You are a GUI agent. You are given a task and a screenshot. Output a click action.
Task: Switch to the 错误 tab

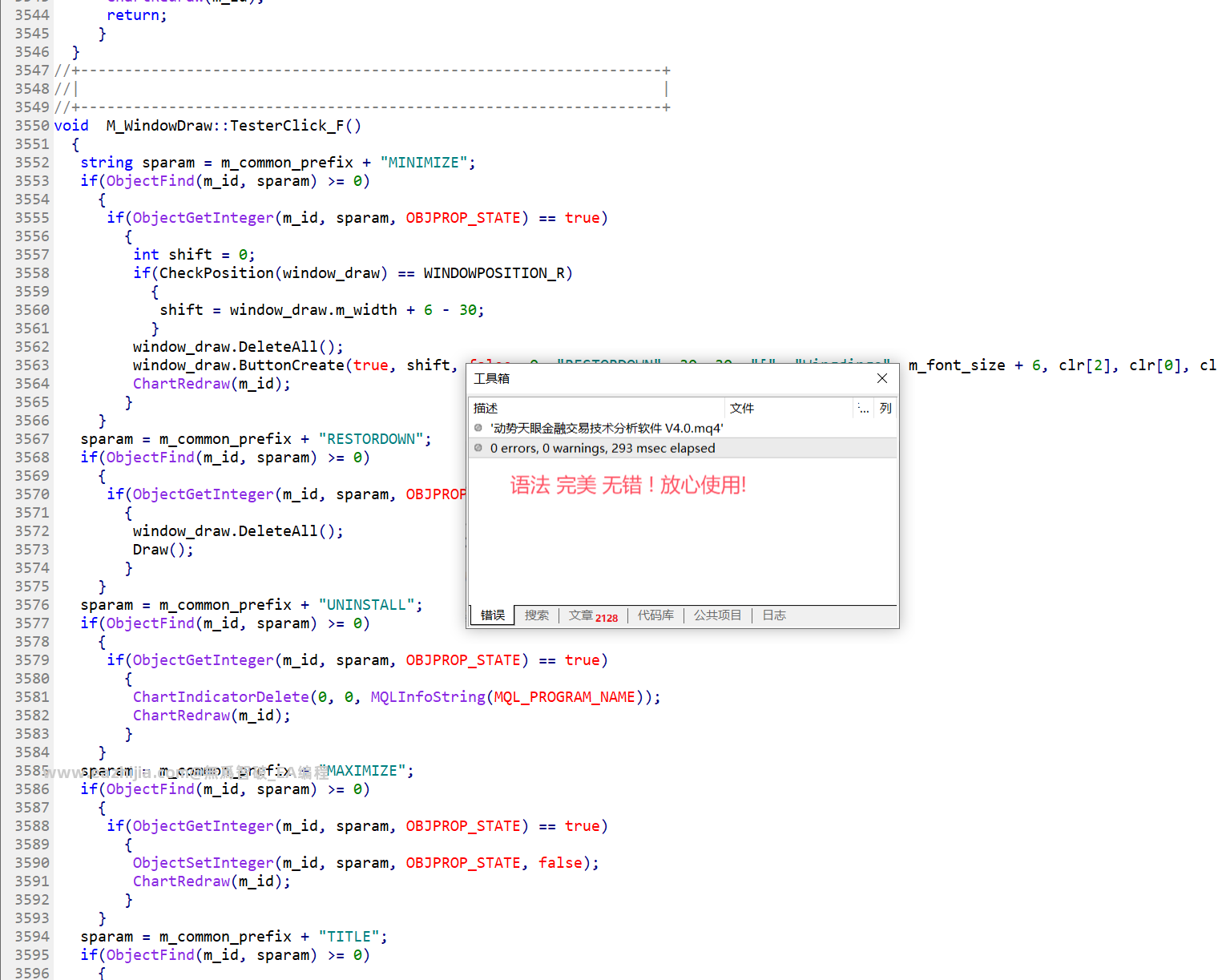click(x=493, y=615)
